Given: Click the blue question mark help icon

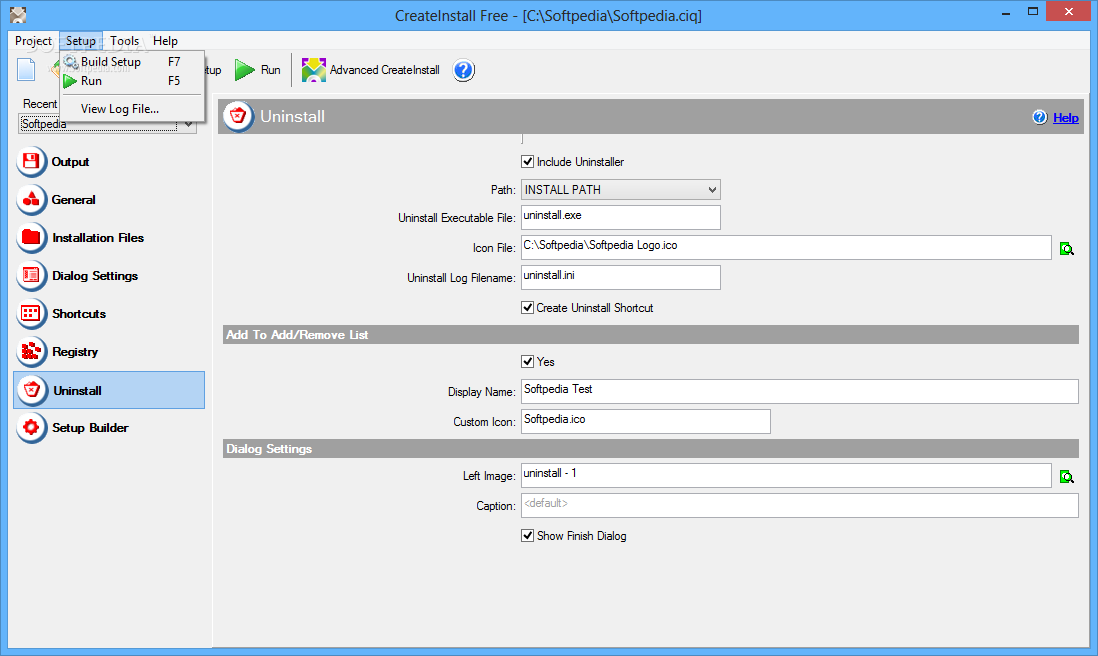Looking at the screenshot, I should 464,70.
